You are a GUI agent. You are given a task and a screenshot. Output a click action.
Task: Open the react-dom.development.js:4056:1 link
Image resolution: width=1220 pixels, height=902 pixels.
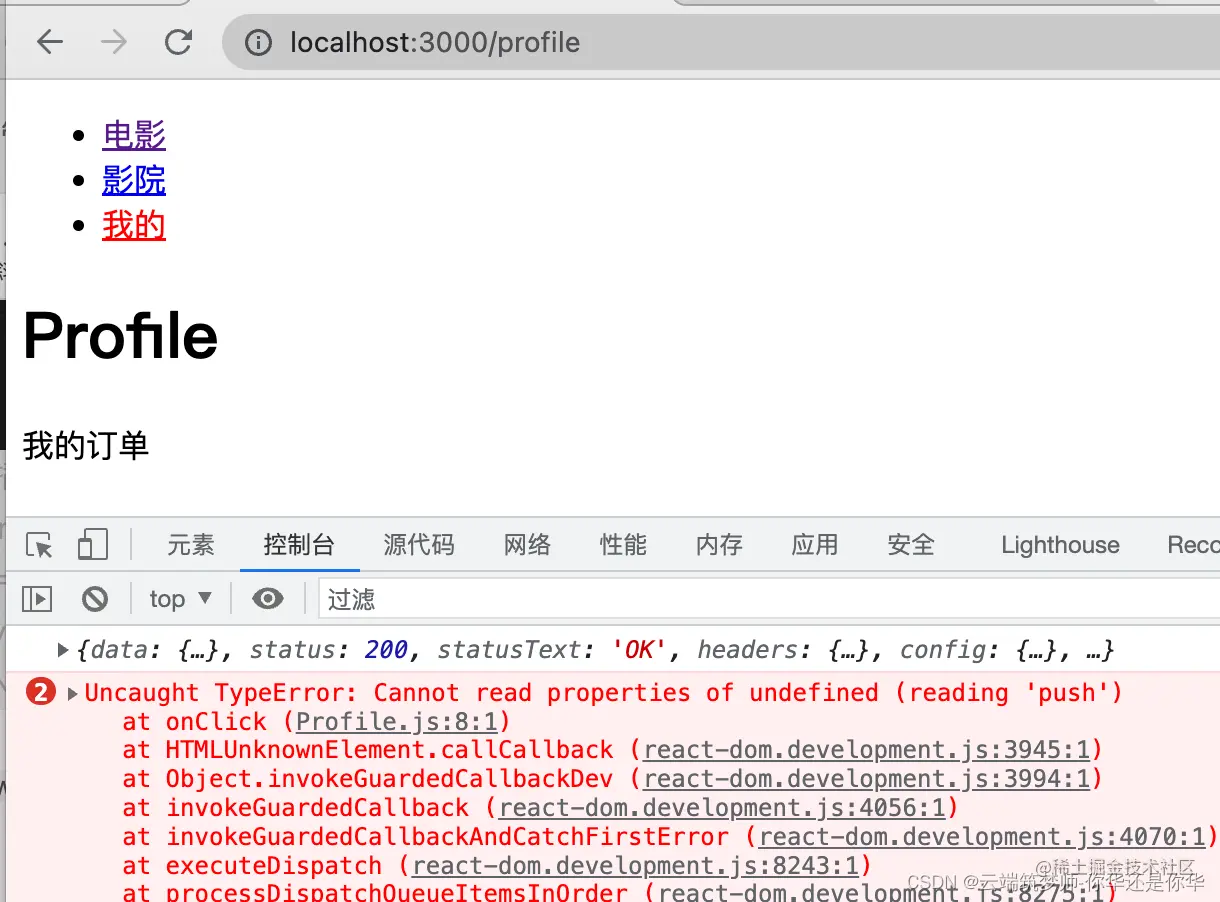722,808
